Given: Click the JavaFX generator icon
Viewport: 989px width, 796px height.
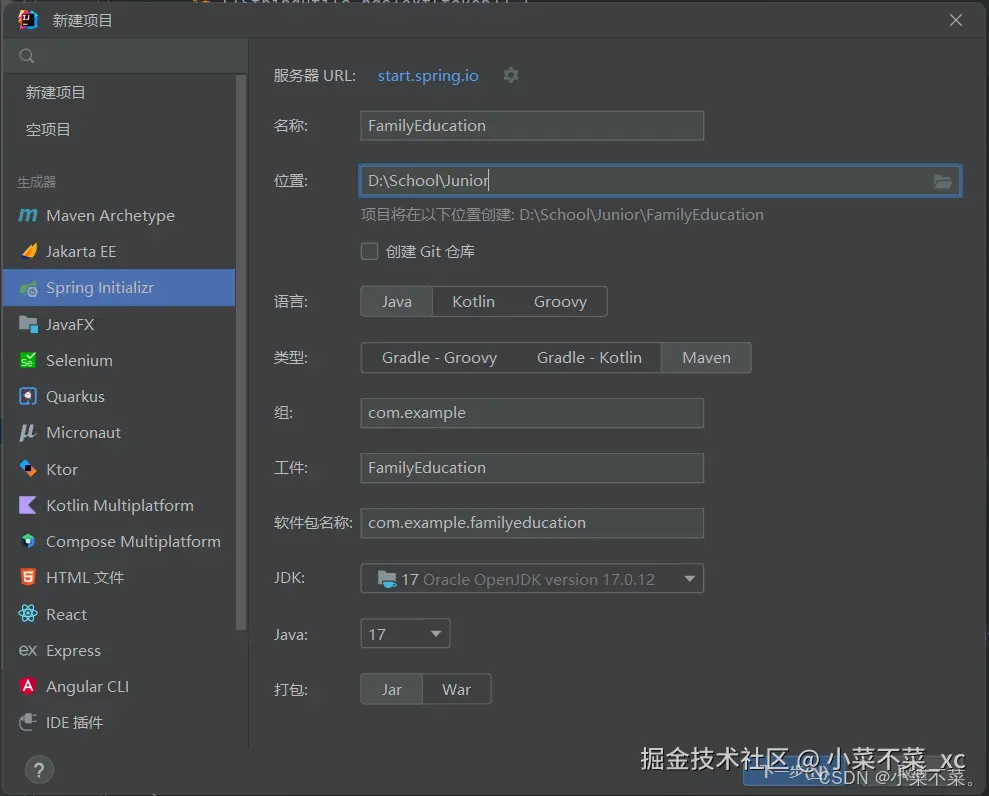Looking at the screenshot, I should click(28, 324).
